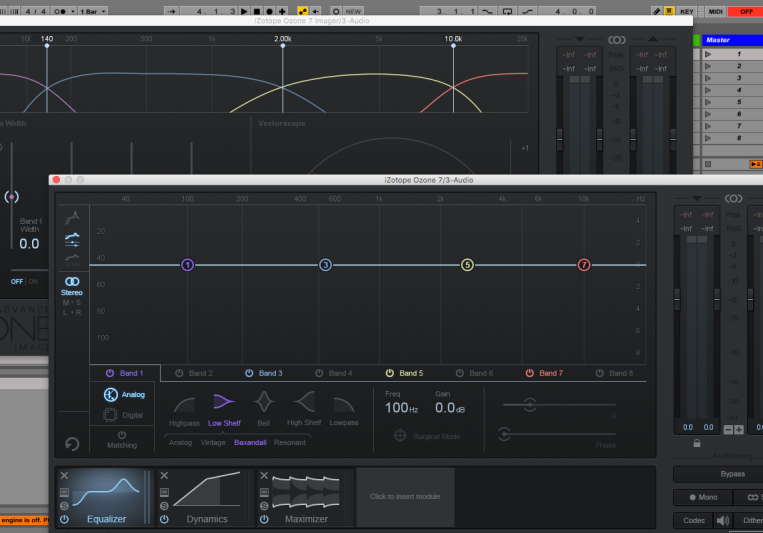The image size is (763, 533).
Task: Click the Freq 100 Hz value field
Action: (x=401, y=408)
